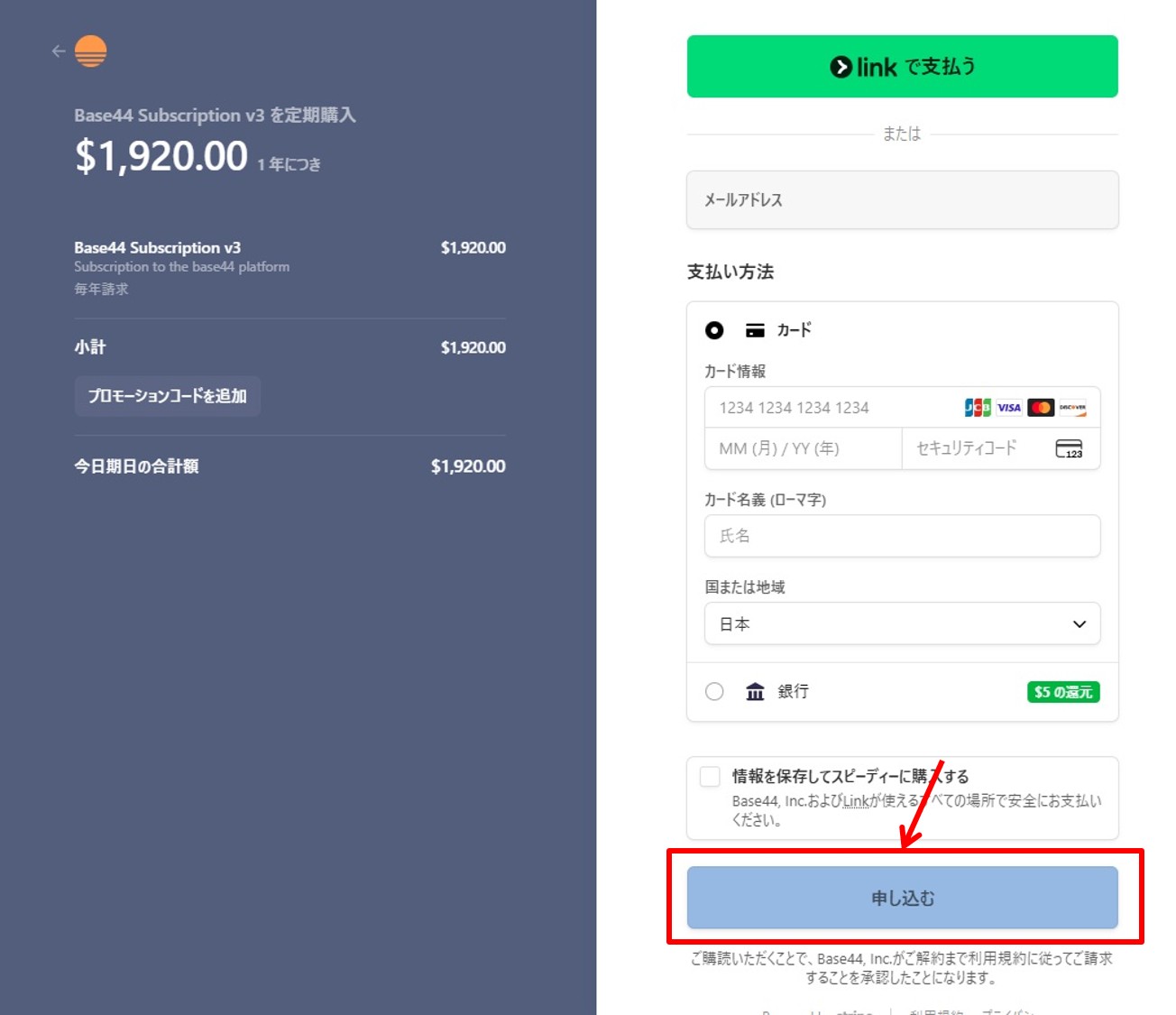Click the Discover card brand icon
Image resolution: width=1176 pixels, height=1015 pixels.
click(x=1072, y=408)
